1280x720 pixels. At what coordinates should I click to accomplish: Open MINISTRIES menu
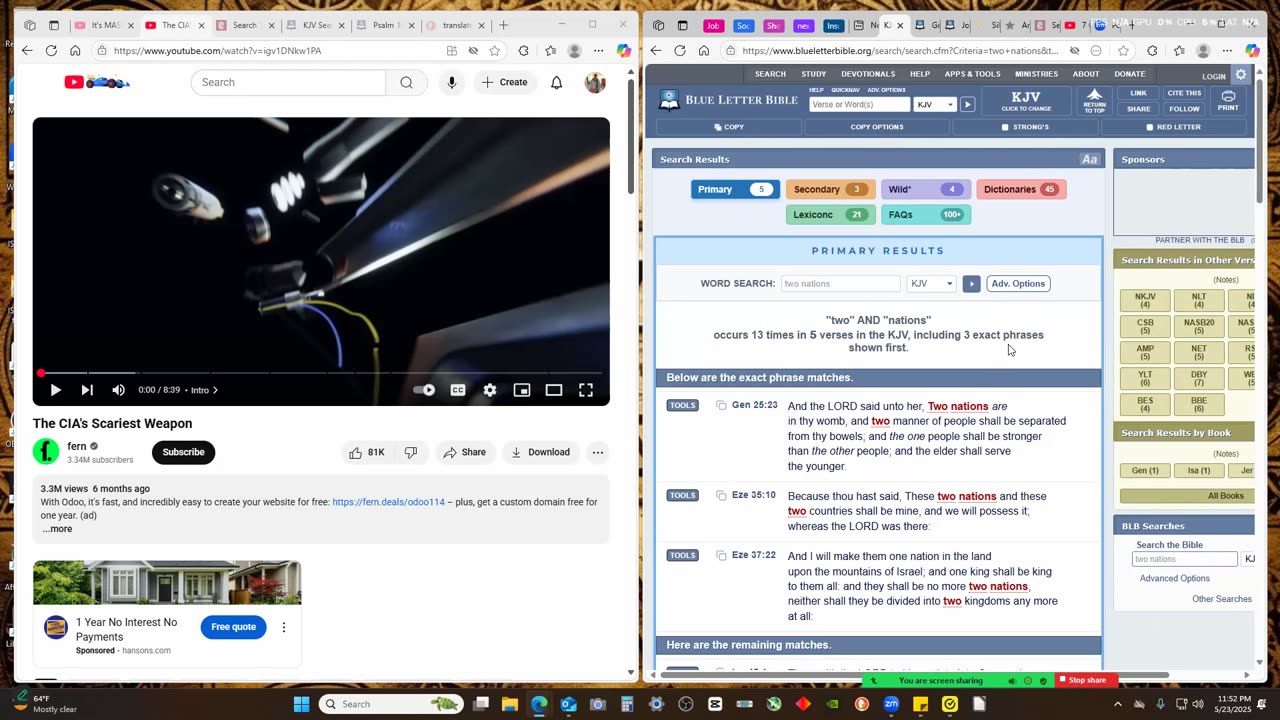click(1036, 74)
